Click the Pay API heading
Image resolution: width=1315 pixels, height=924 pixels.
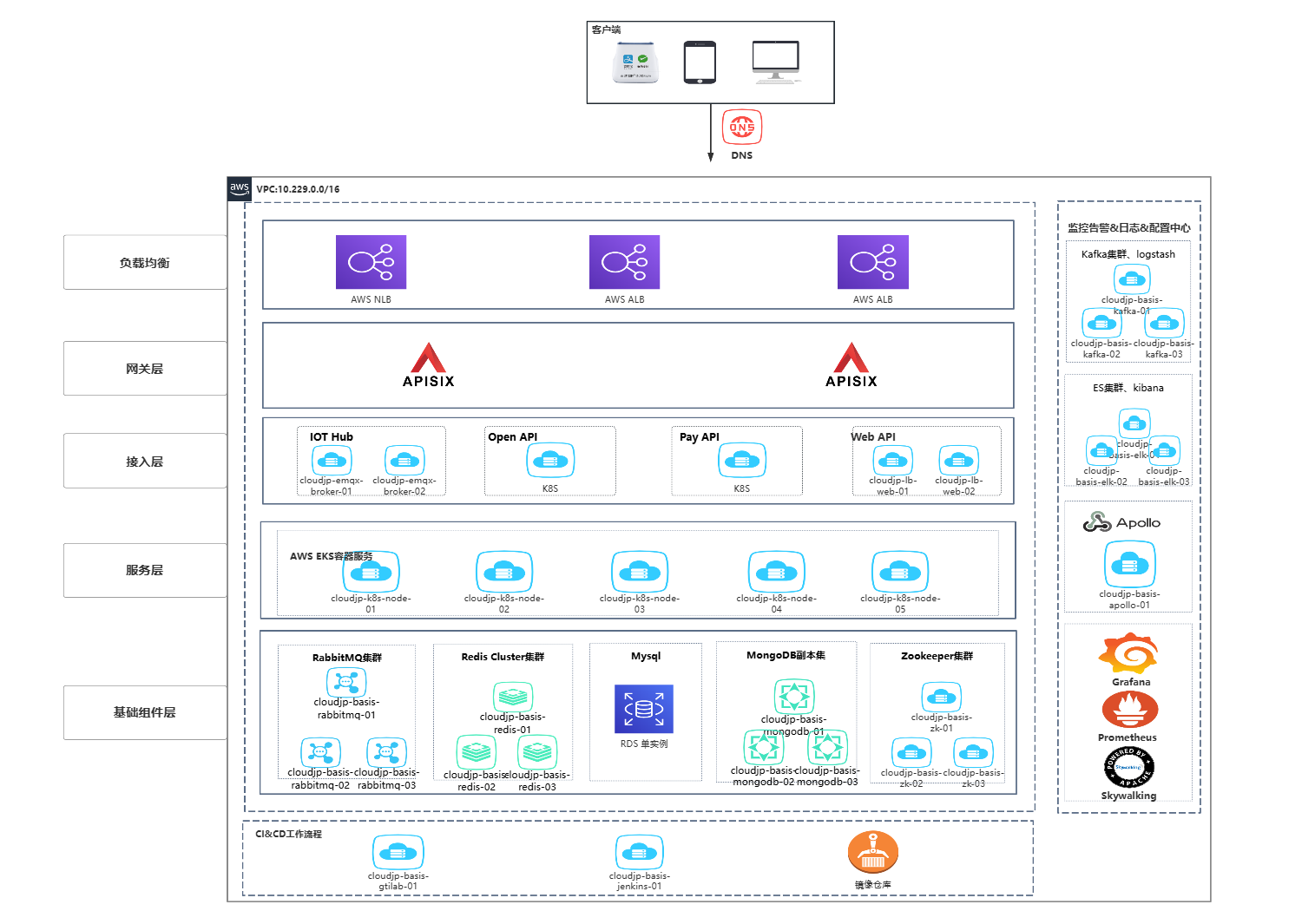[x=700, y=436]
